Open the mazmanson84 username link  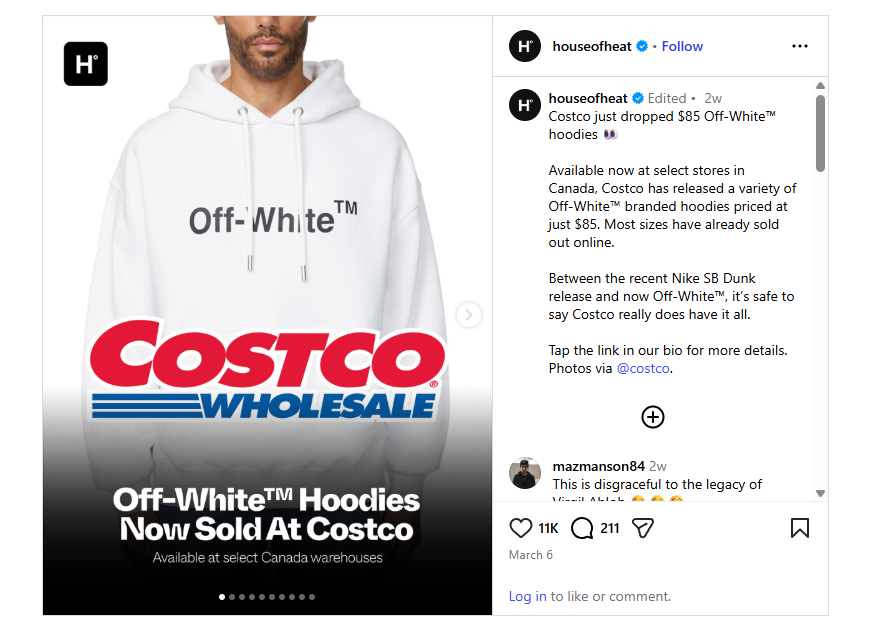[598, 466]
